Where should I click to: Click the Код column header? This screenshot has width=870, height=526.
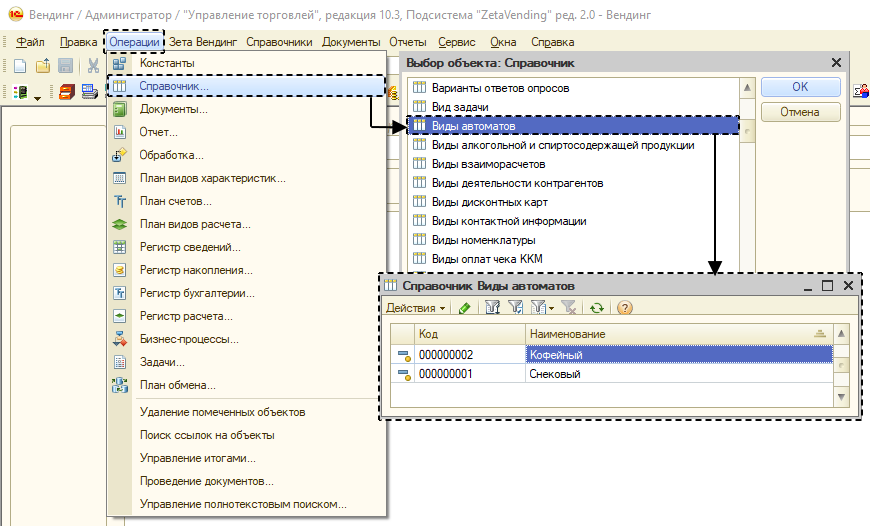470,334
